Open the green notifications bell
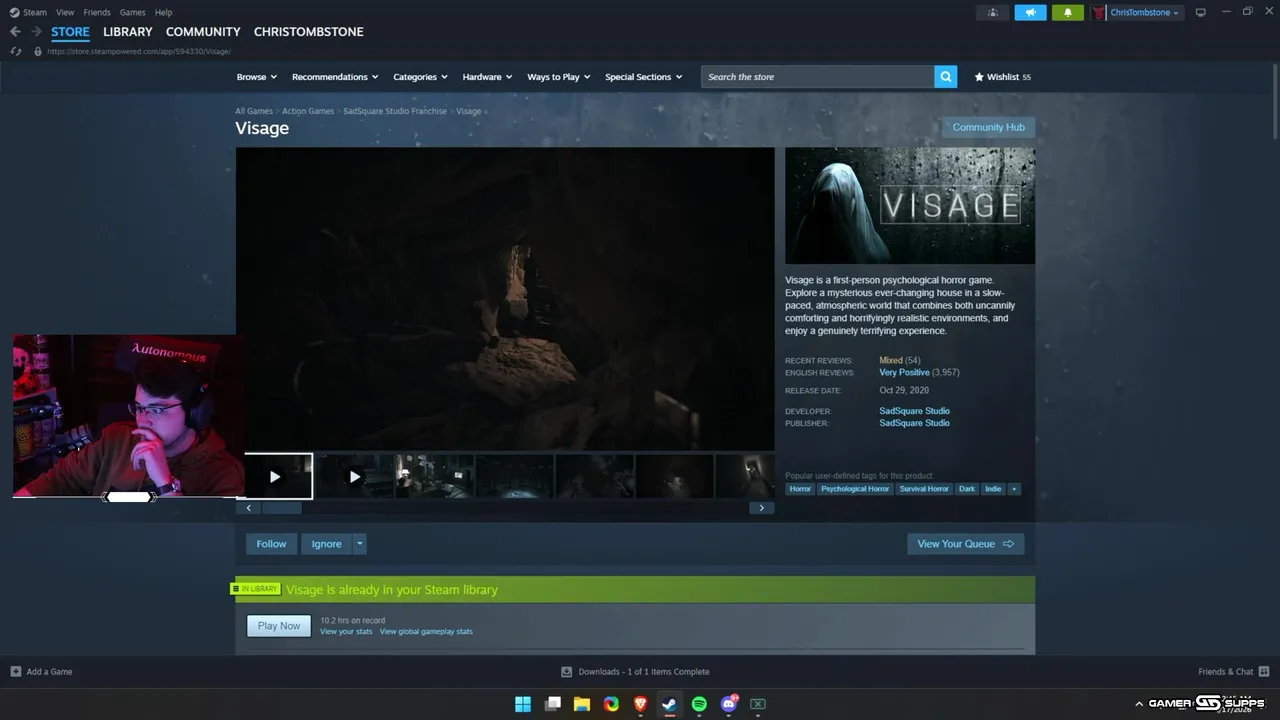The image size is (1280, 720). point(1068,13)
